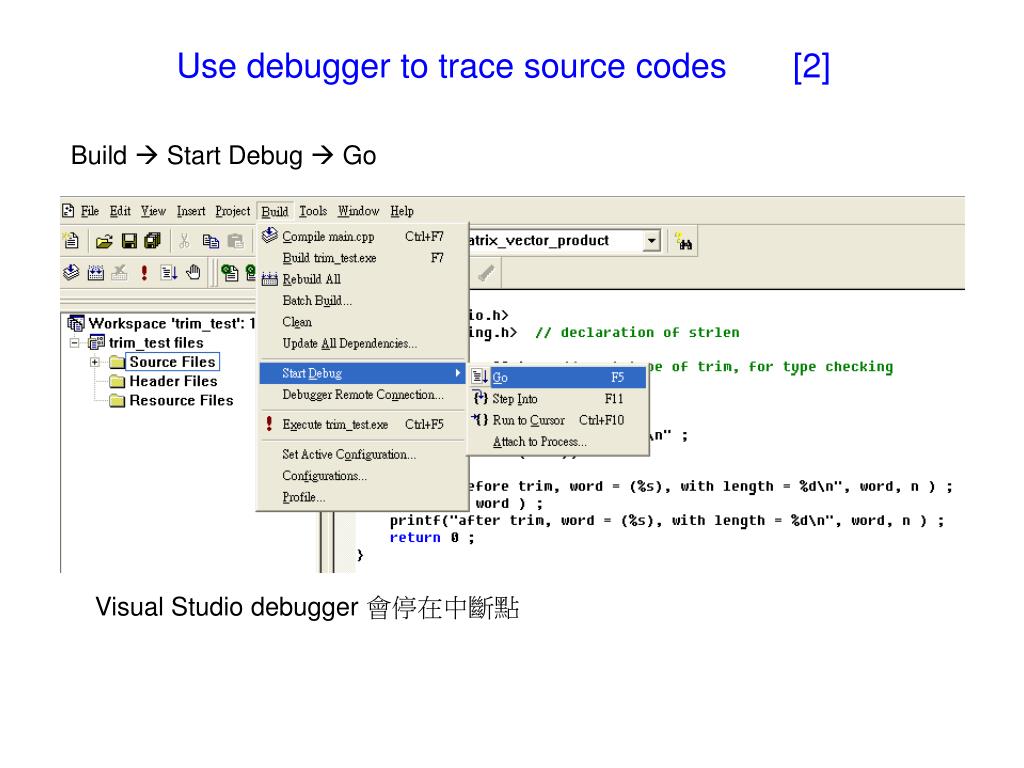
Task: Click the red exclamation Execute toolbar icon
Action: (x=144, y=272)
